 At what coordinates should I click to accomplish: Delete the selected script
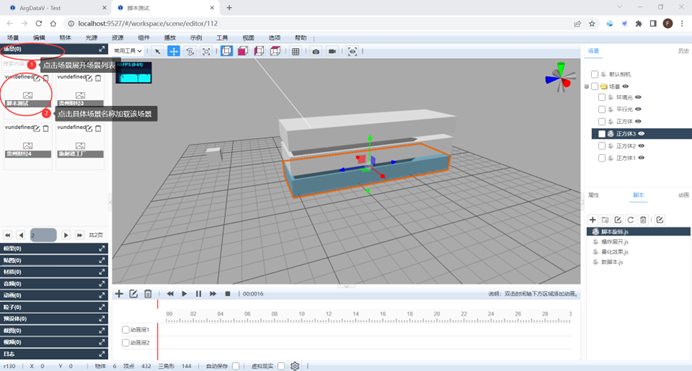click(643, 220)
